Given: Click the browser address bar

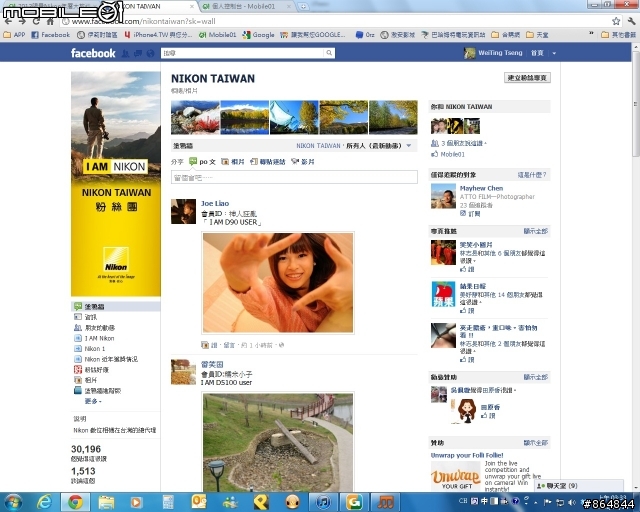Looking at the screenshot, I should click(335, 21).
